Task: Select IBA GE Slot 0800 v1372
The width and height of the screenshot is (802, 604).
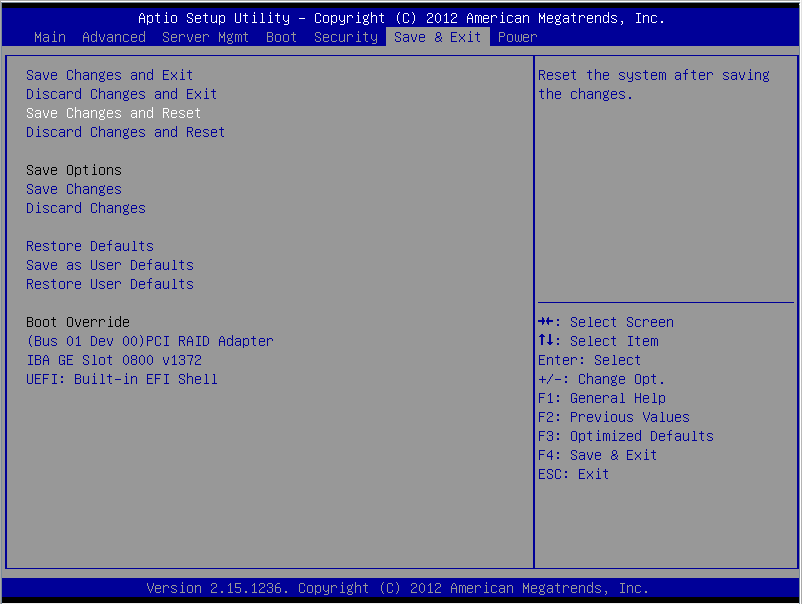Action: [x=114, y=360]
